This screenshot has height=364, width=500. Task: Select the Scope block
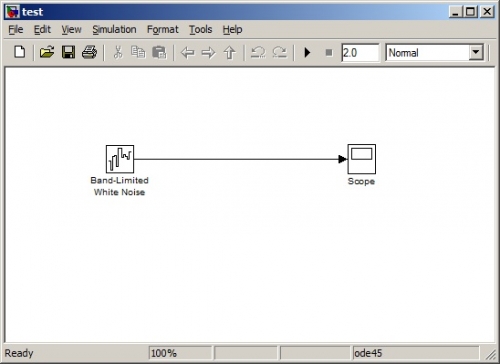pyautogui.click(x=362, y=159)
